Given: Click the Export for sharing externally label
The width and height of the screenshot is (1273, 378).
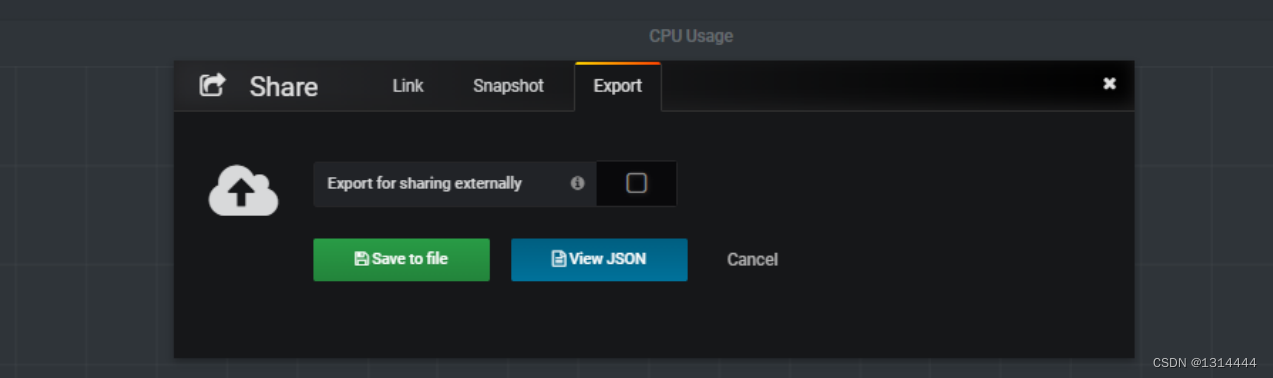Looking at the screenshot, I should [424, 183].
